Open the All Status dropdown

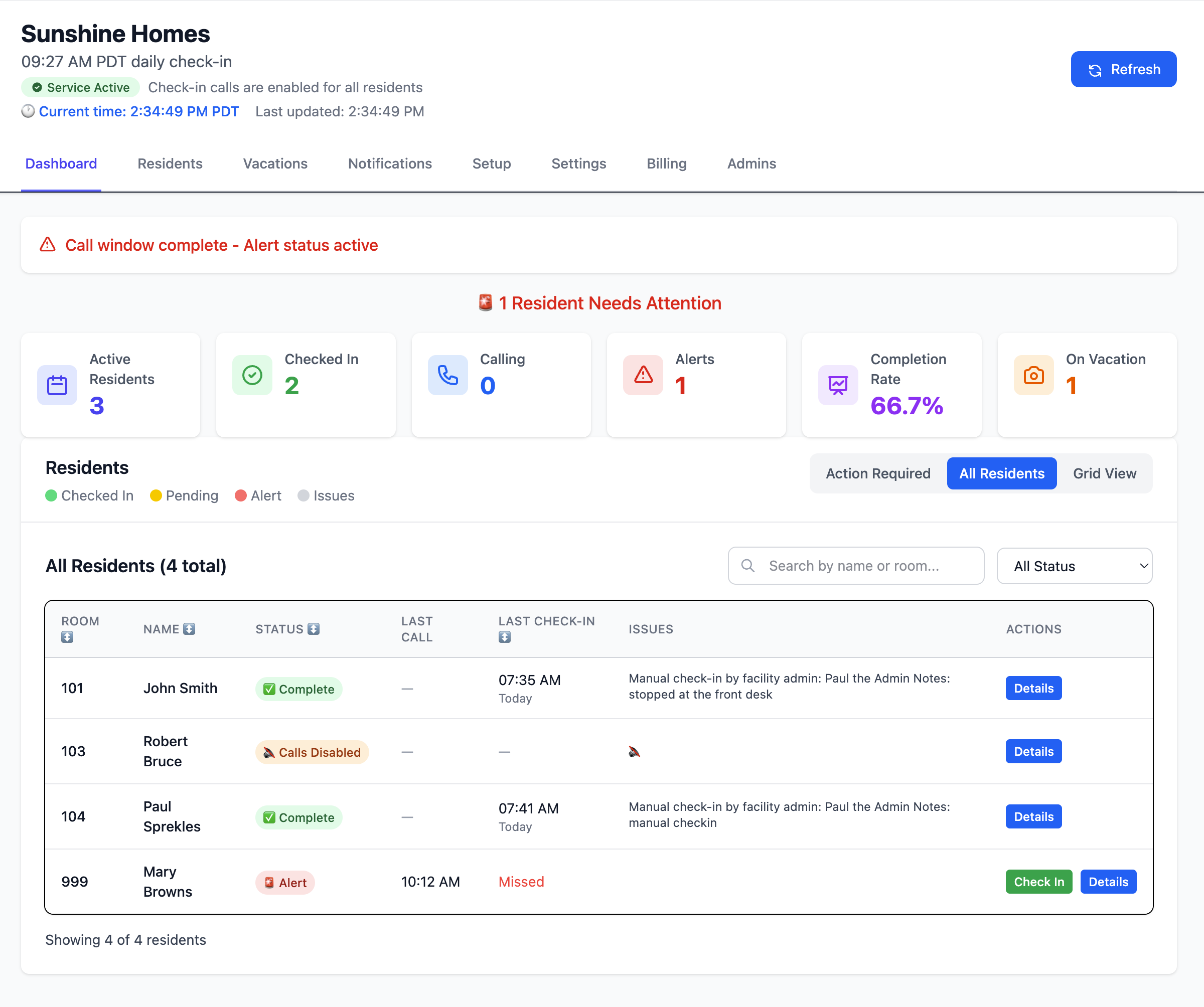coord(1075,566)
